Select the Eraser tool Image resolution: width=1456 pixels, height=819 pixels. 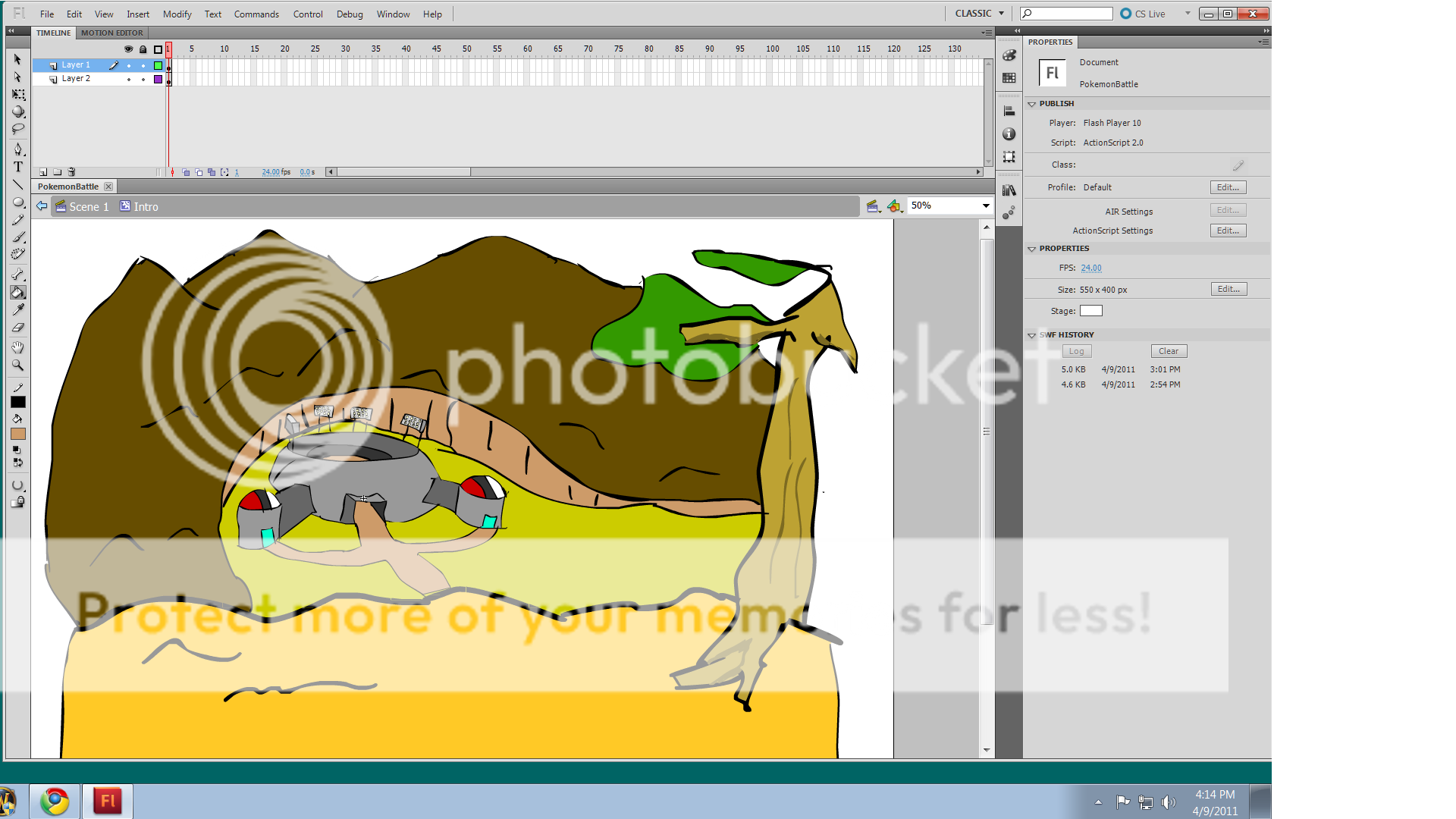pyautogui.click(x=17, y=327)
